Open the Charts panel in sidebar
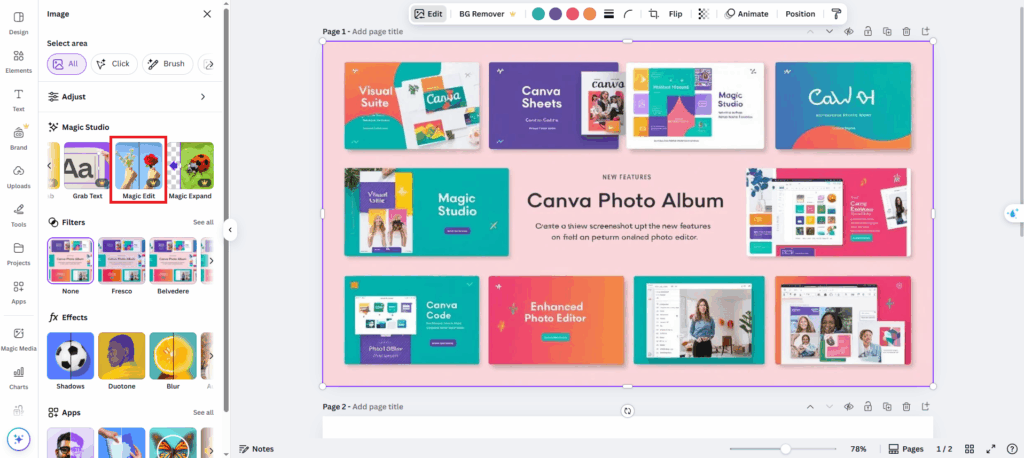1024x458 pixels. (18, 377)
